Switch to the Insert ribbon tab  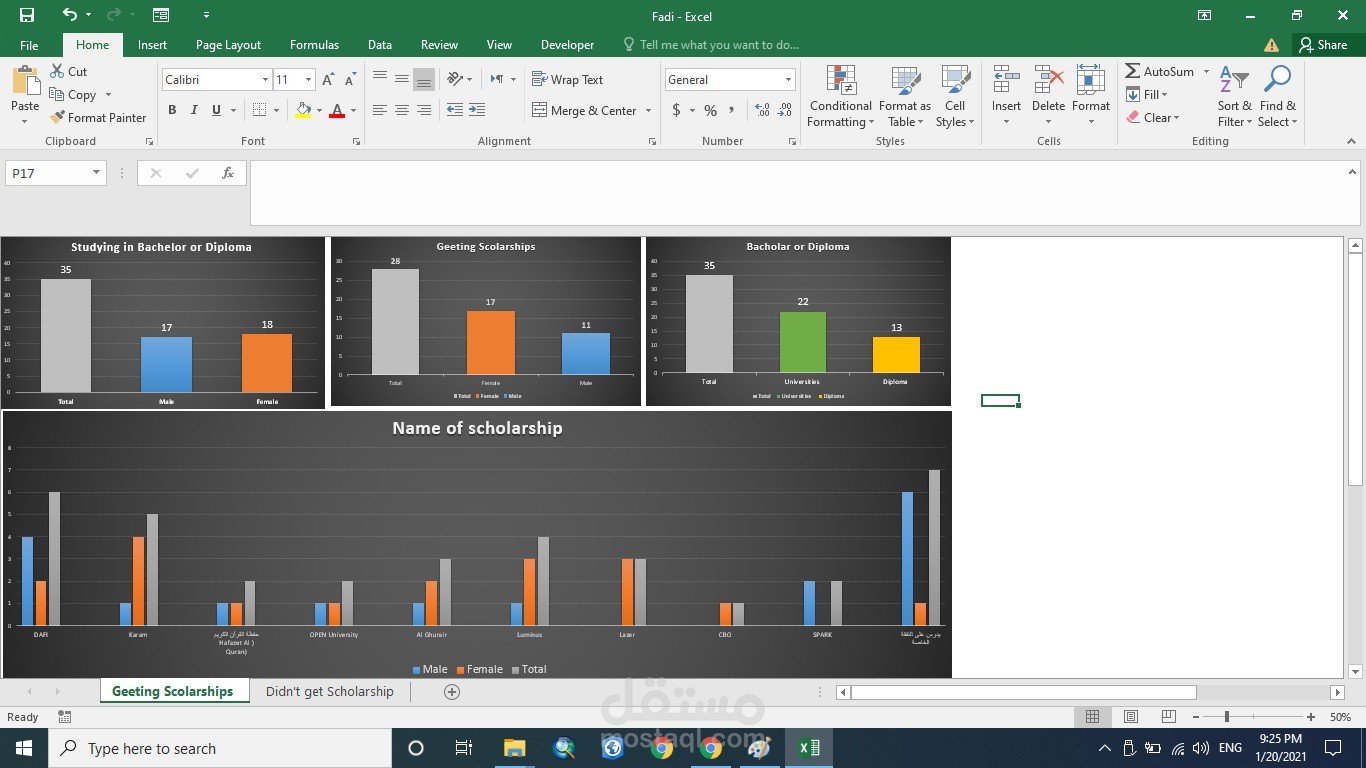152,45
